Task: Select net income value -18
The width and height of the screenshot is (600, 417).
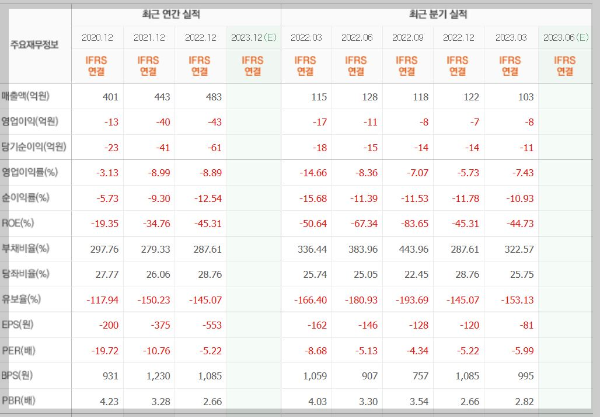Action: coord(320,148)
